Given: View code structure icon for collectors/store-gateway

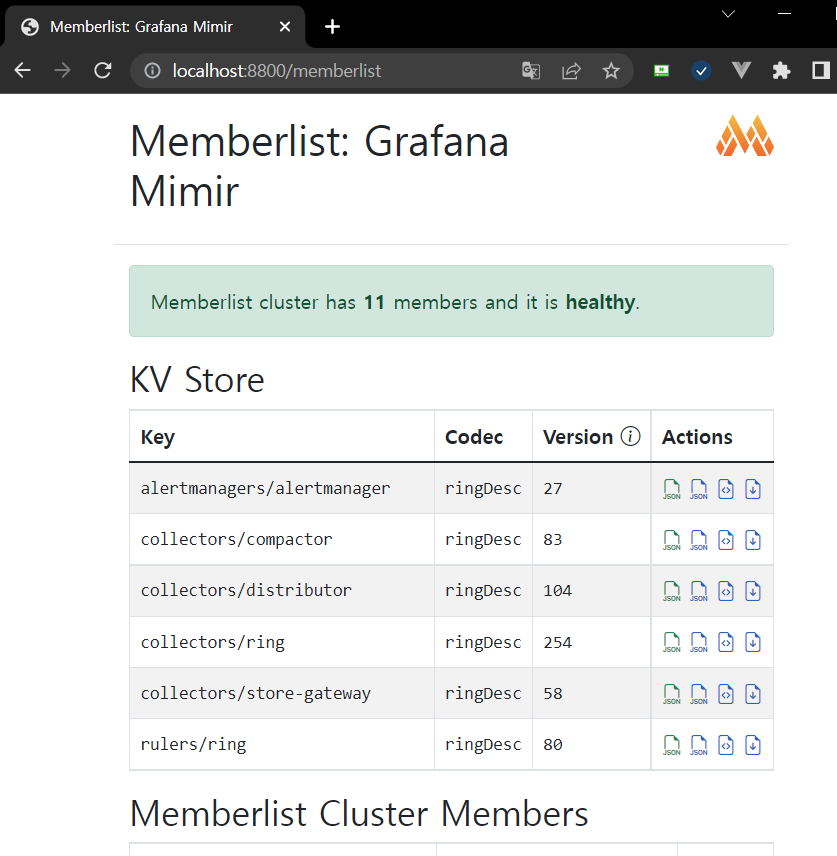Looking at the screenshot, I should 726,693.
